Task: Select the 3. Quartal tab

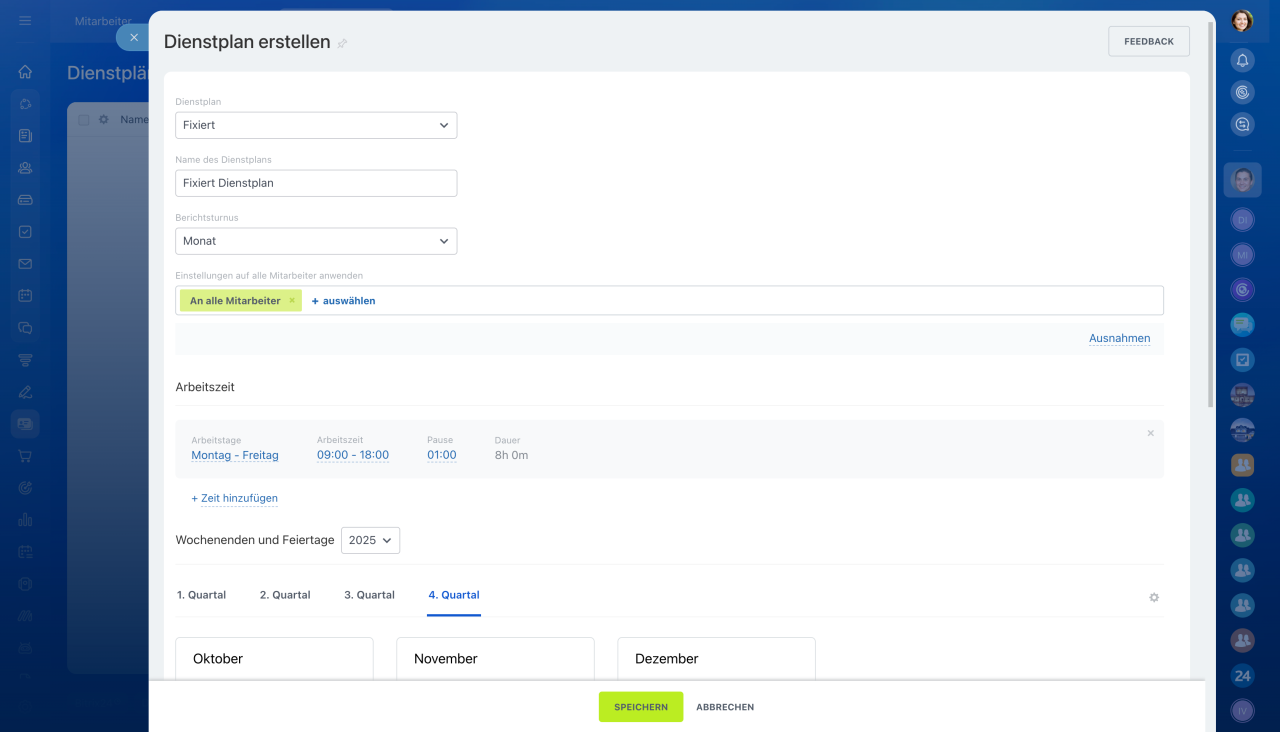Action: pyautogui.click(x=369, y=595)
